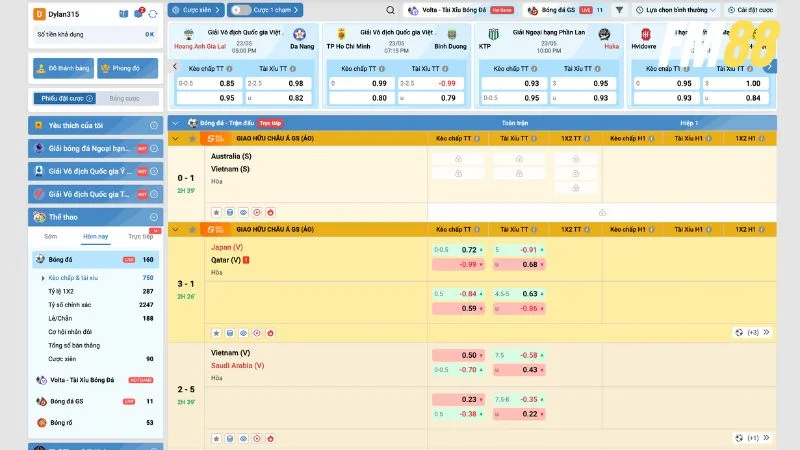Select 0.85 odds for Hoang Anh Gia Lai
Image resolution: width=800 pixels, height=450 pixels.
click(x=227, y=83)
